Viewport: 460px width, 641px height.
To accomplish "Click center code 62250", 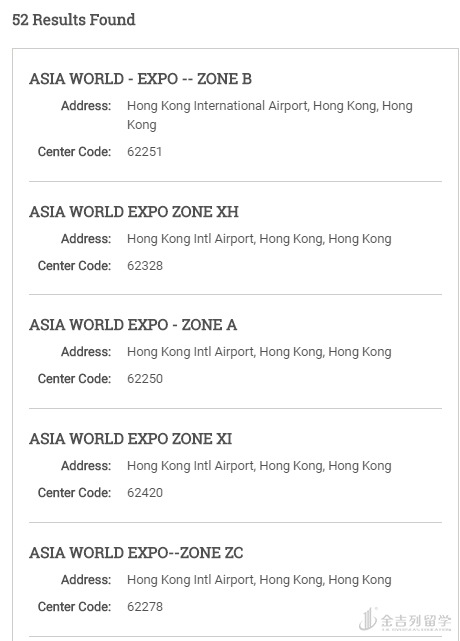I will click(145, 379).
